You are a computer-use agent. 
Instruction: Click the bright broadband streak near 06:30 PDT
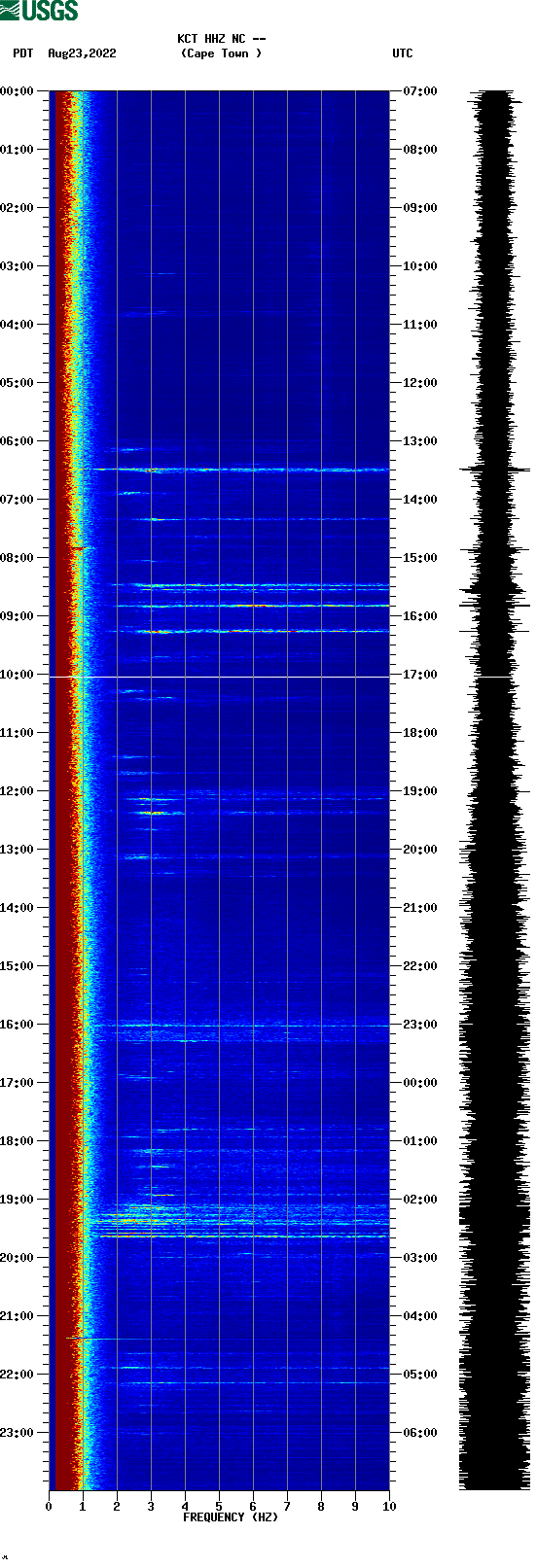[x=233, y=470]
